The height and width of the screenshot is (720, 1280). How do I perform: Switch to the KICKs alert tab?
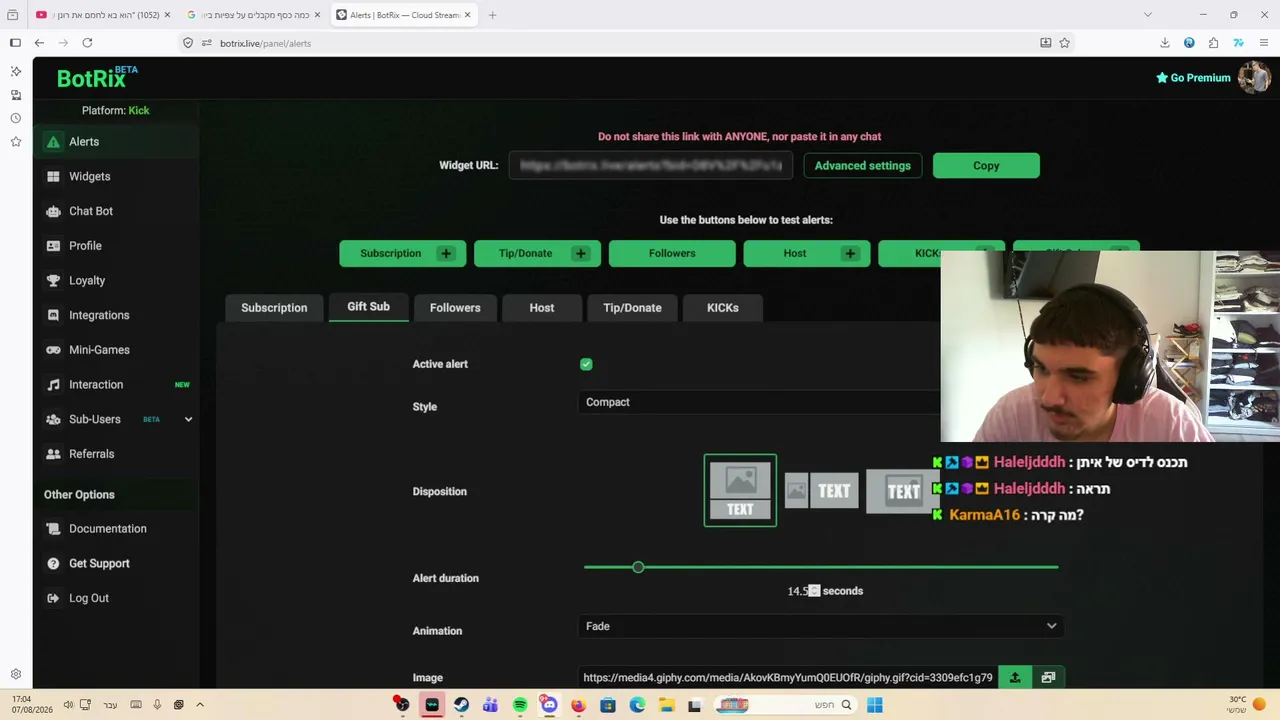[723, 308]
